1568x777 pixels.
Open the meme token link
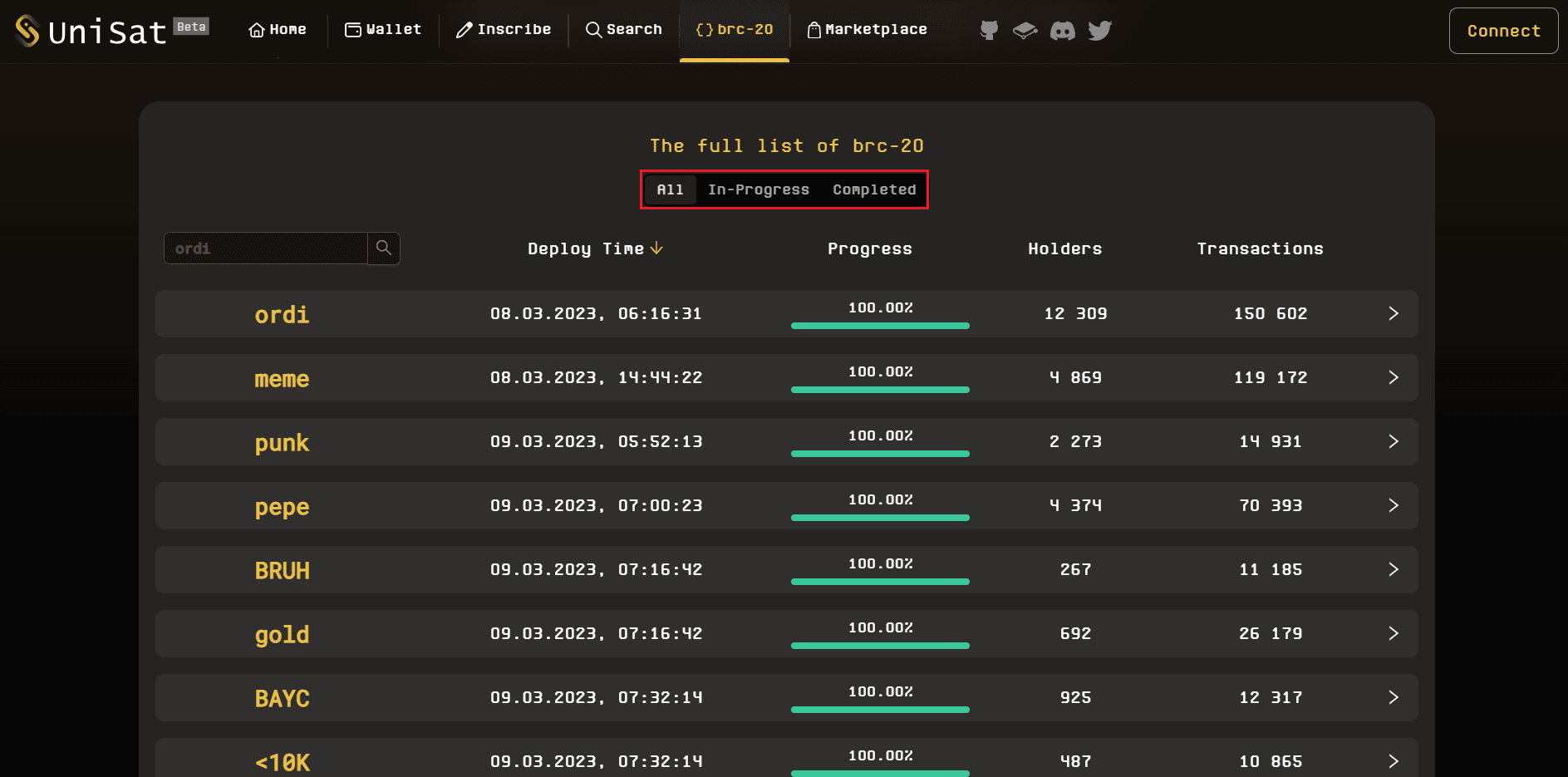click(282, 379)
